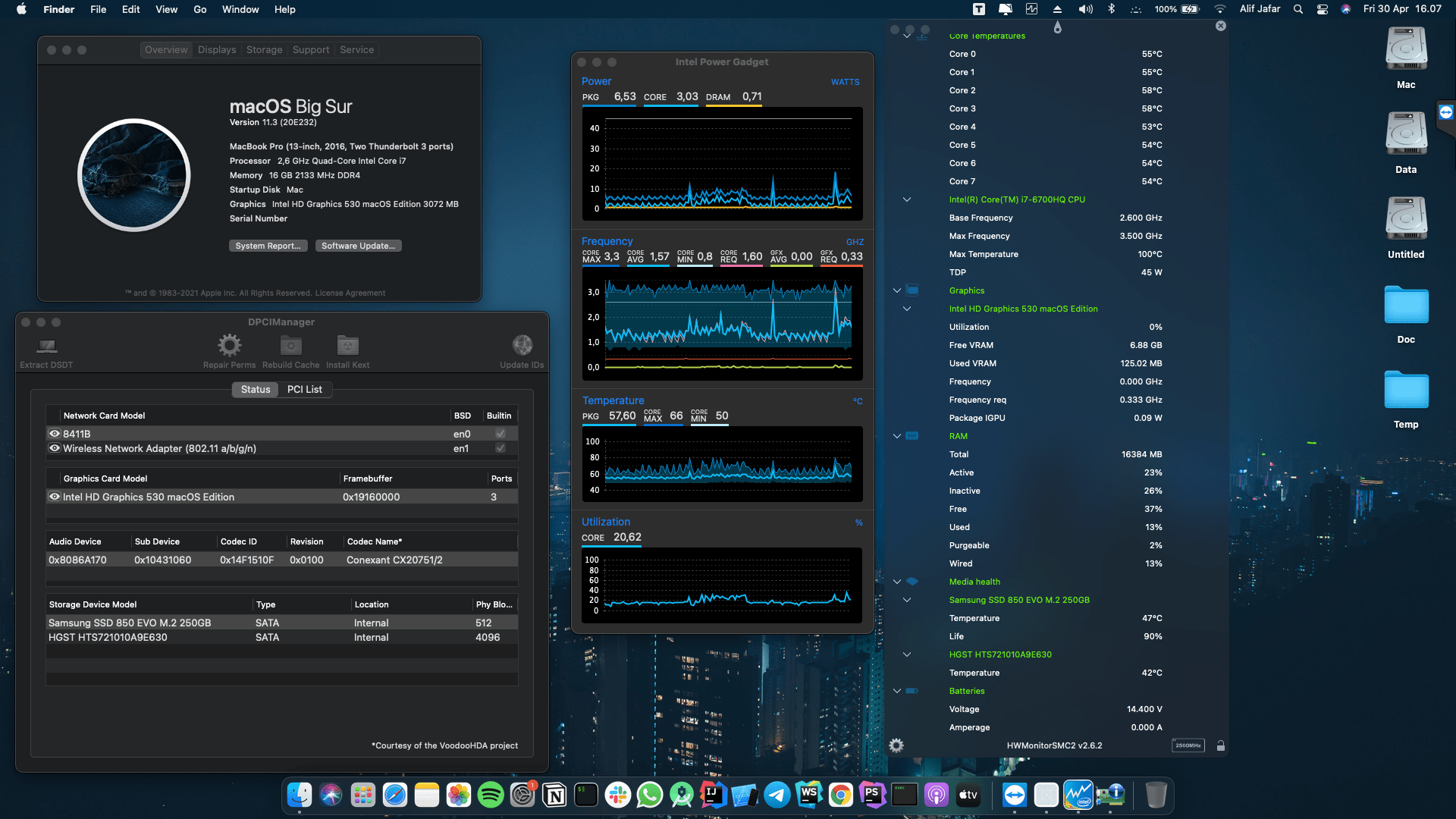Select the Status tab in DPCIManager
Viewport: 1456px width, 819px height.
pos(256,390)
